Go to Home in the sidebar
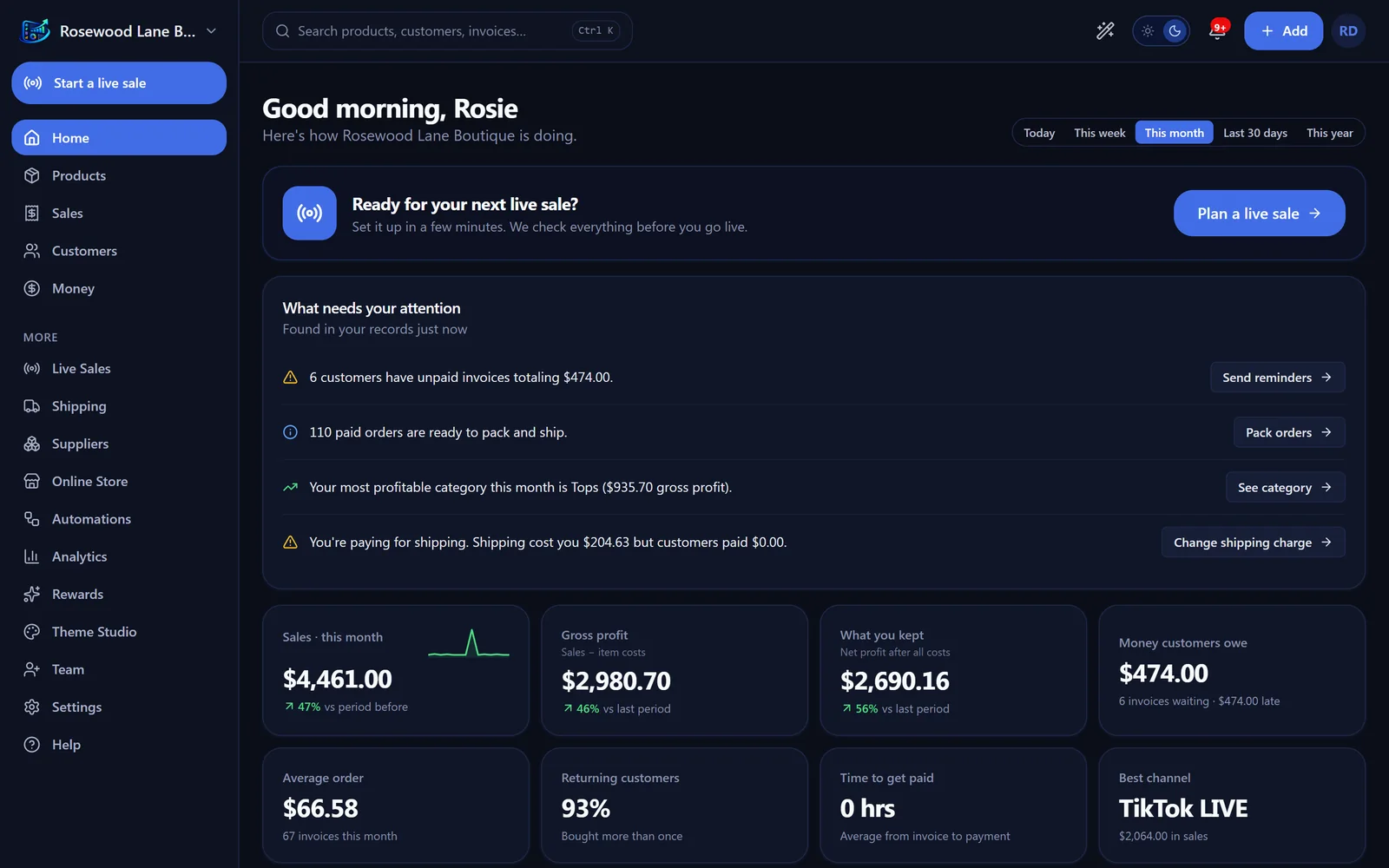1389x868 pixels. tap(119, 138)
